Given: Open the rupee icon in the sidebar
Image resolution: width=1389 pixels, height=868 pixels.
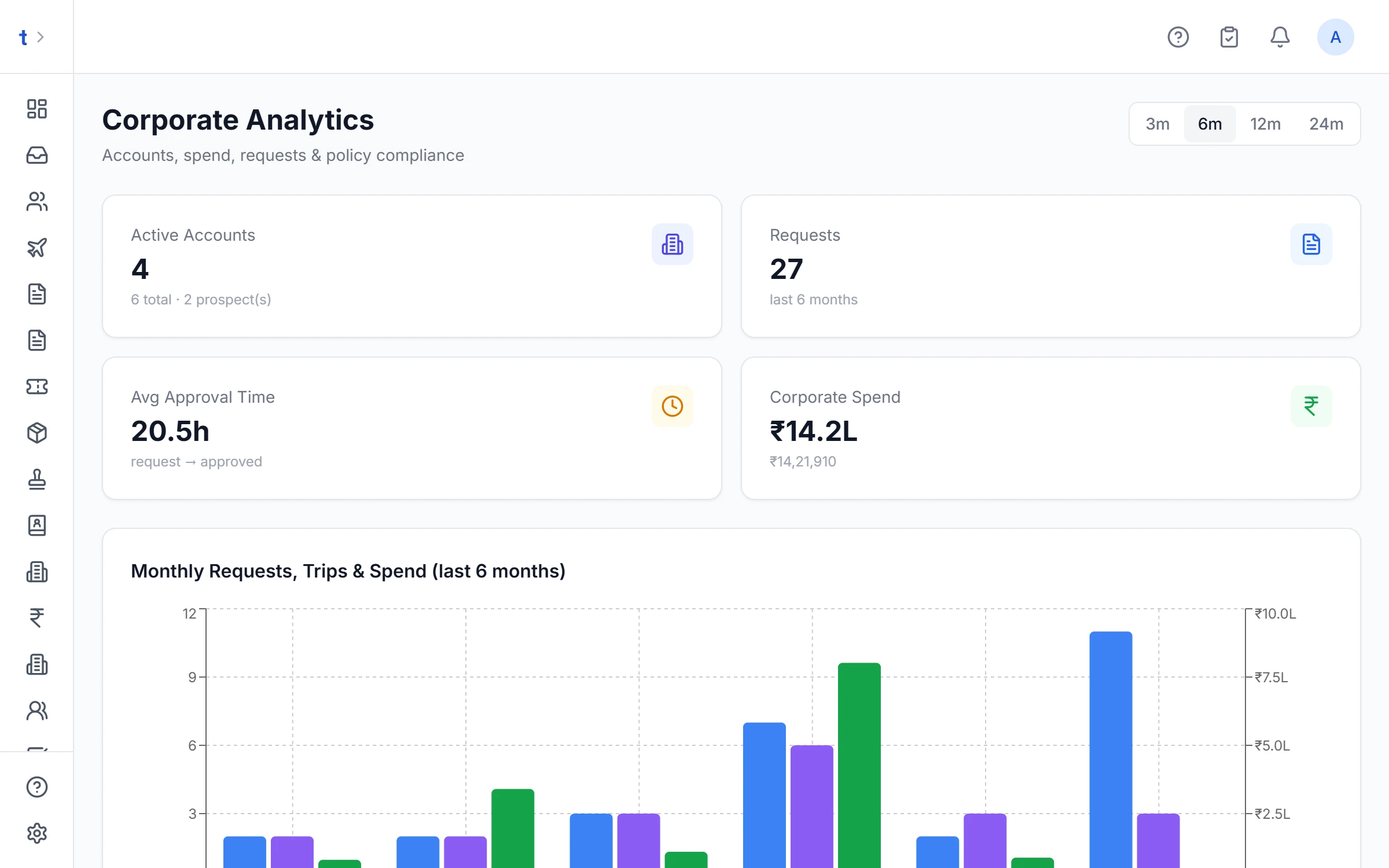Looking at the screenshot, I should click(37, 618).
